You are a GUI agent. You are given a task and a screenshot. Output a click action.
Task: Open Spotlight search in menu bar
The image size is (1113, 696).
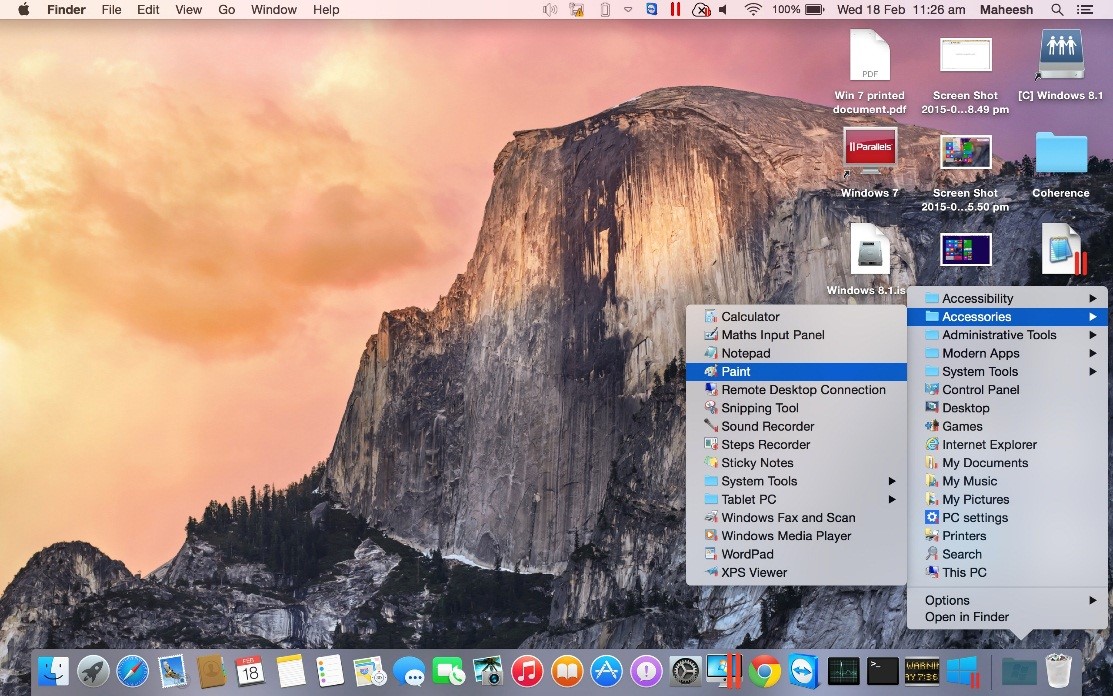1057,9
